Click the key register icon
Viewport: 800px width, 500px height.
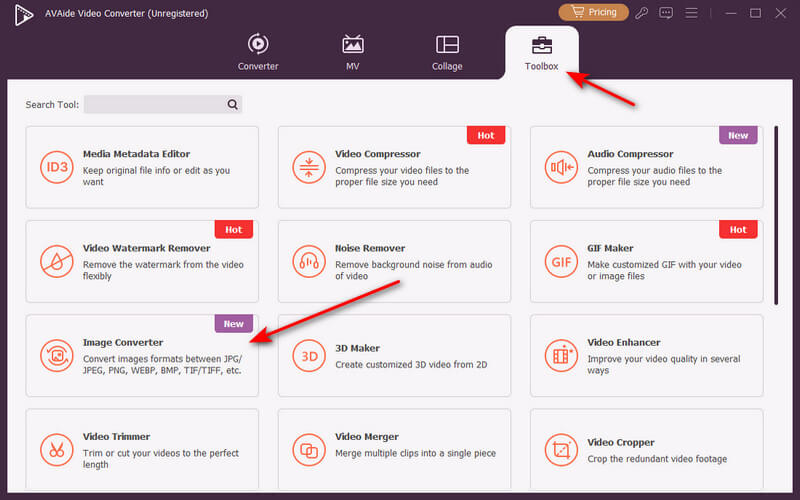(x=641, y=13)
